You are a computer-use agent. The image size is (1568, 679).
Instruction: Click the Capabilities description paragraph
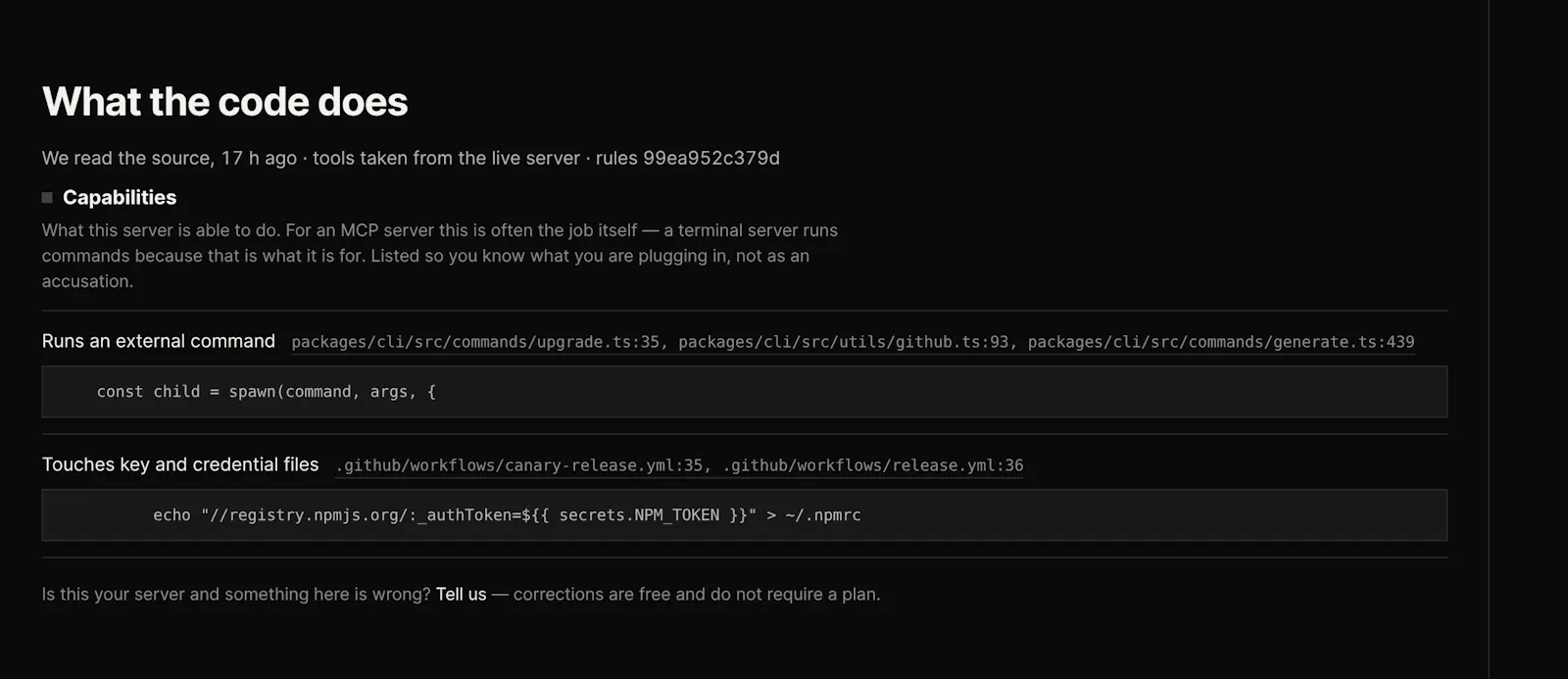click(440, 256)
